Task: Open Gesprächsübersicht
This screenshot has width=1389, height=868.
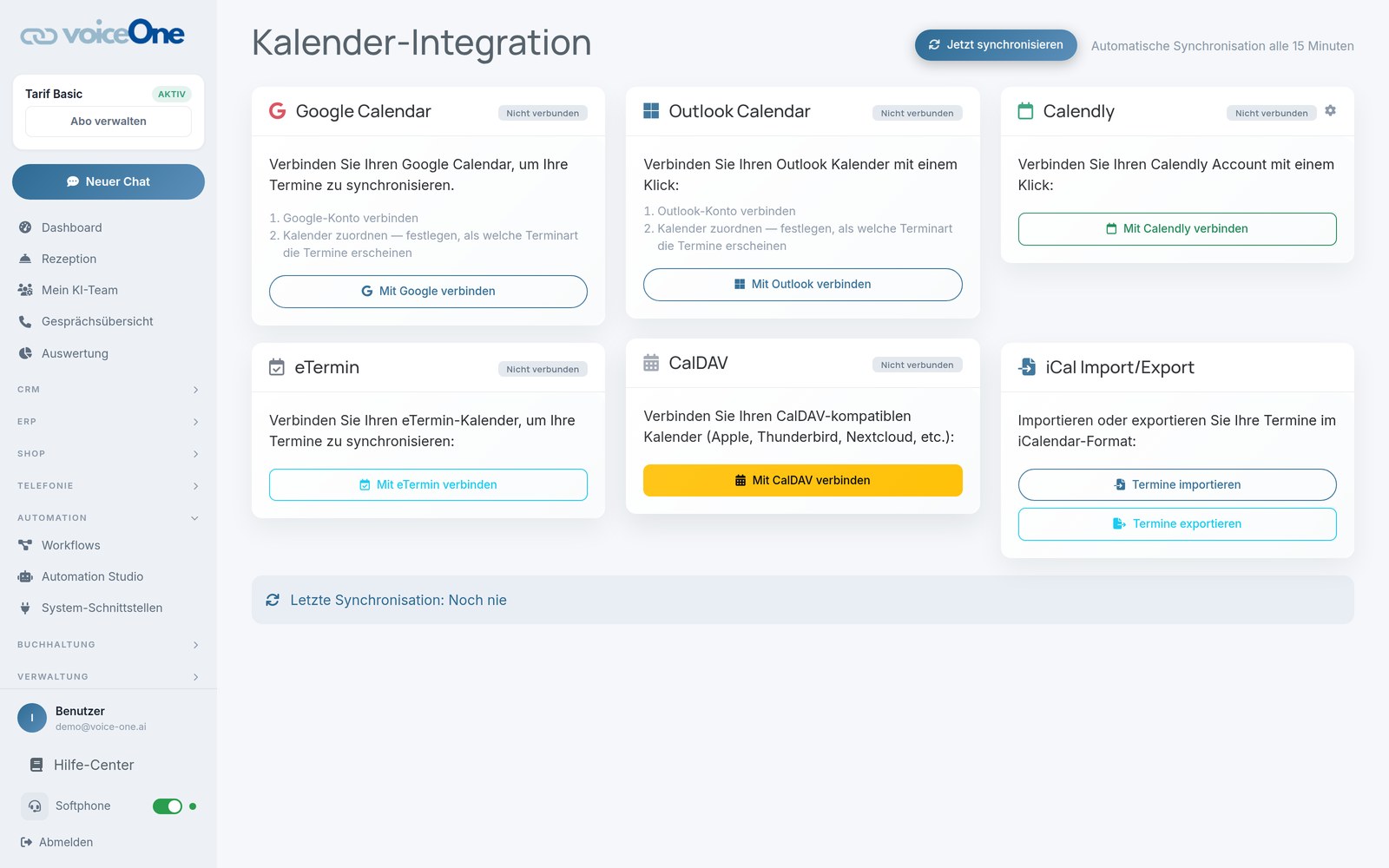Action: (109, 321)
